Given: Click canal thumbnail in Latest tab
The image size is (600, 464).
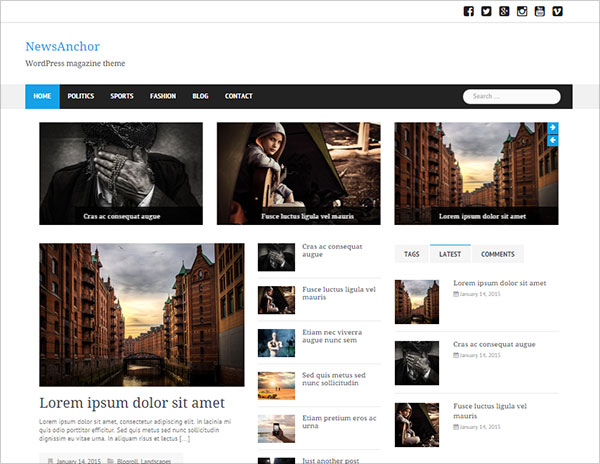Looking at the screenshot, I should point(417,302).
